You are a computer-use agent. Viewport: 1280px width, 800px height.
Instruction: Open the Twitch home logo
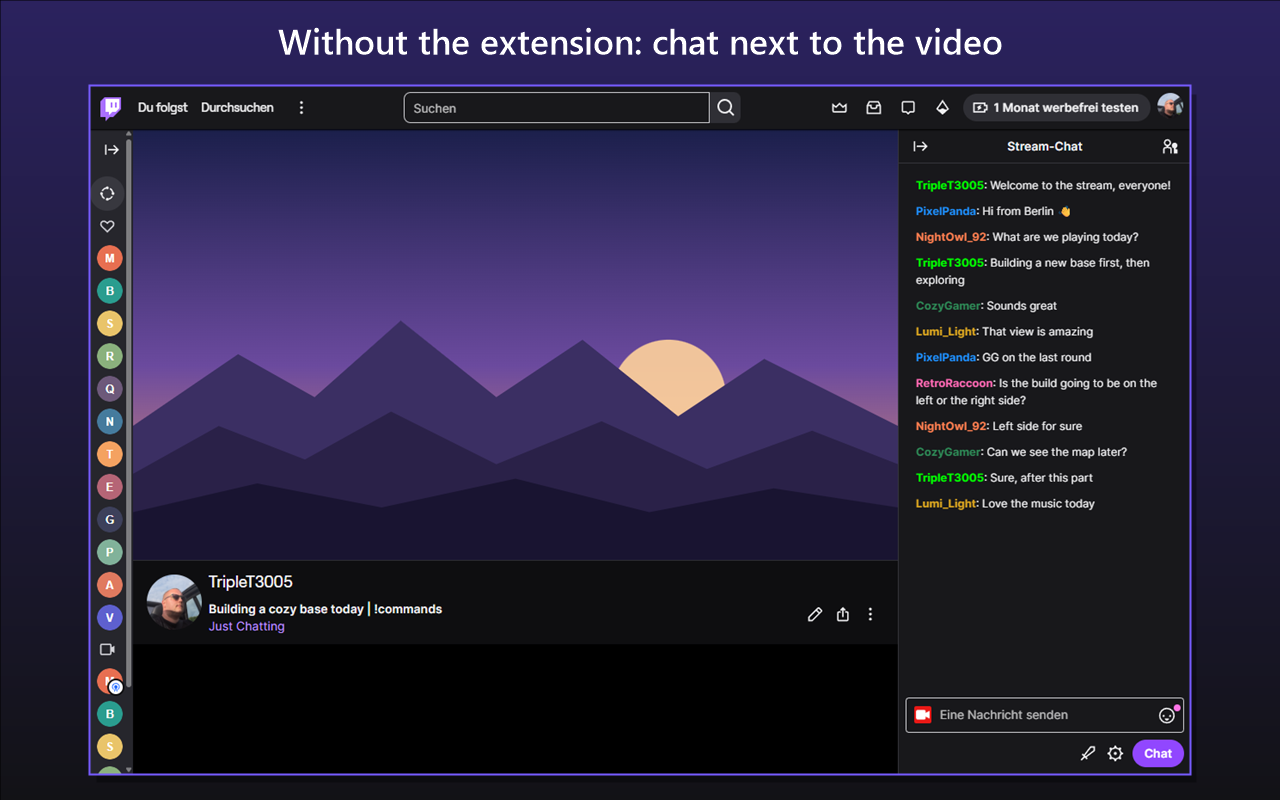(x=111, y=108)
